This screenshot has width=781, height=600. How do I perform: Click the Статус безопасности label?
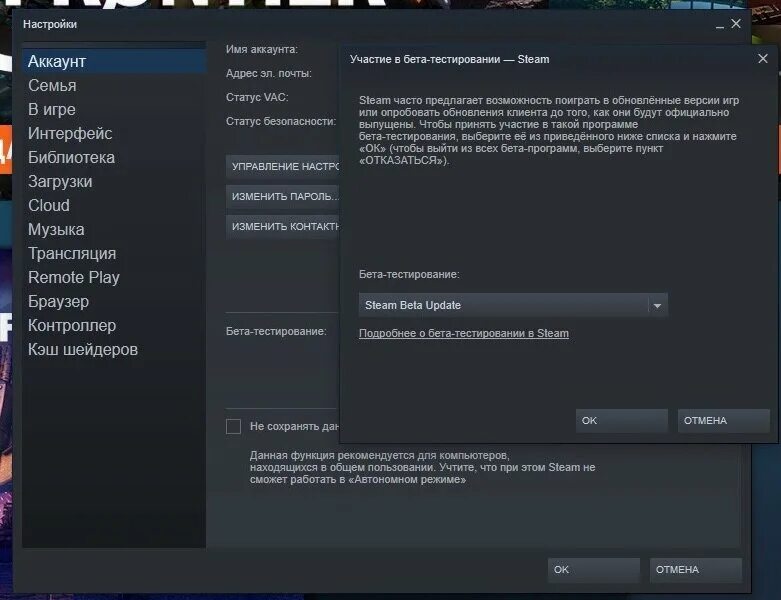tap(281, 121)
